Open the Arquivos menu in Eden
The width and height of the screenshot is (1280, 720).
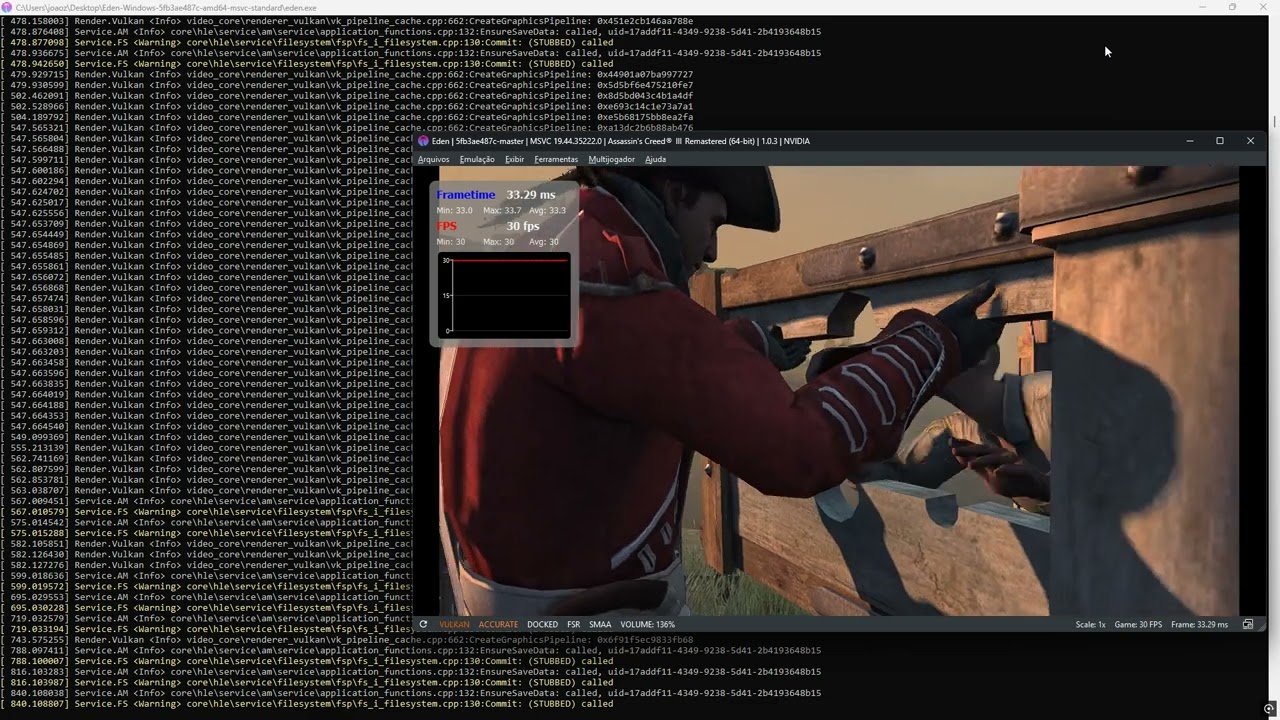[x=433, y=159]
